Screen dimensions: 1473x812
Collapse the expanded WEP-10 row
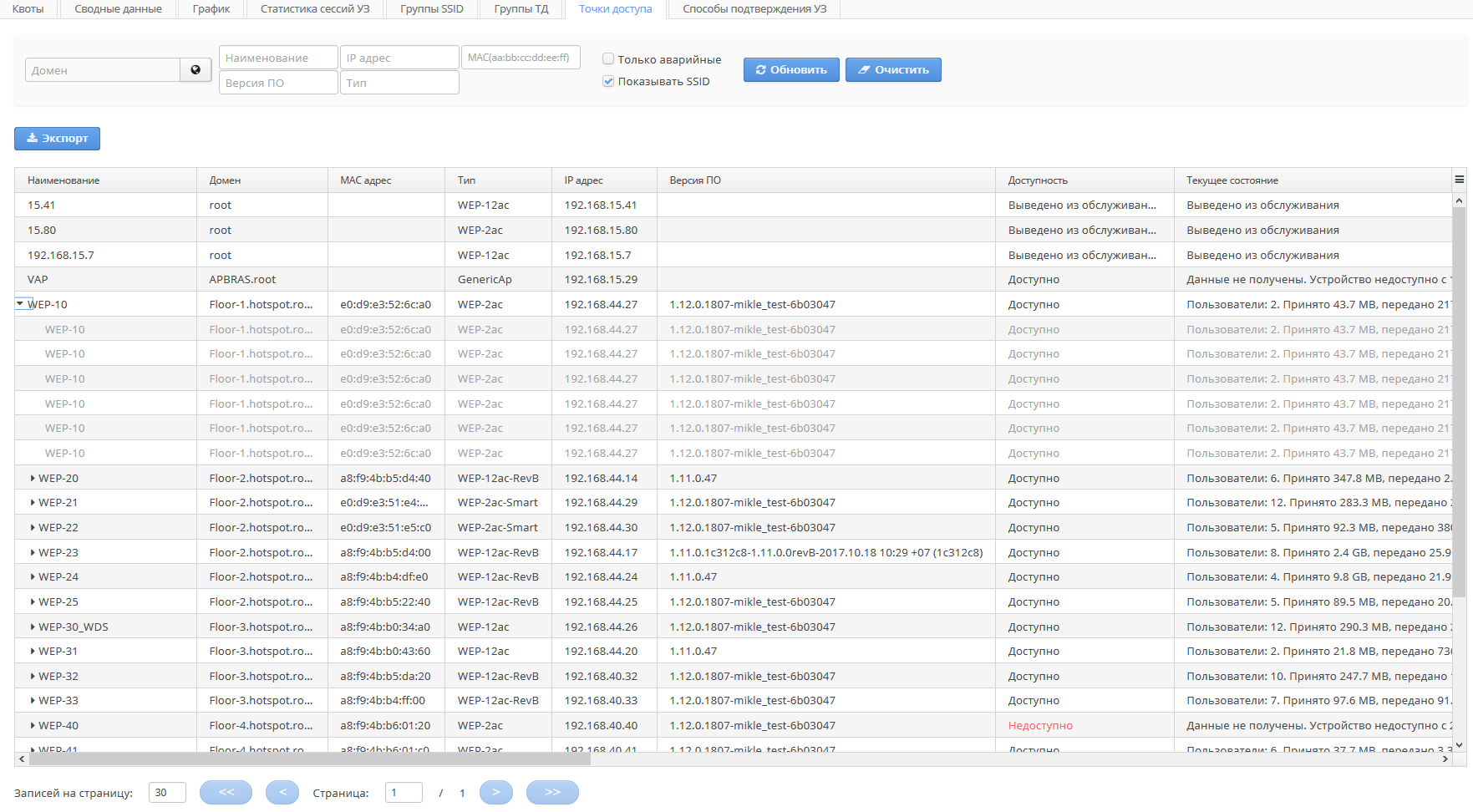[20, 304]
